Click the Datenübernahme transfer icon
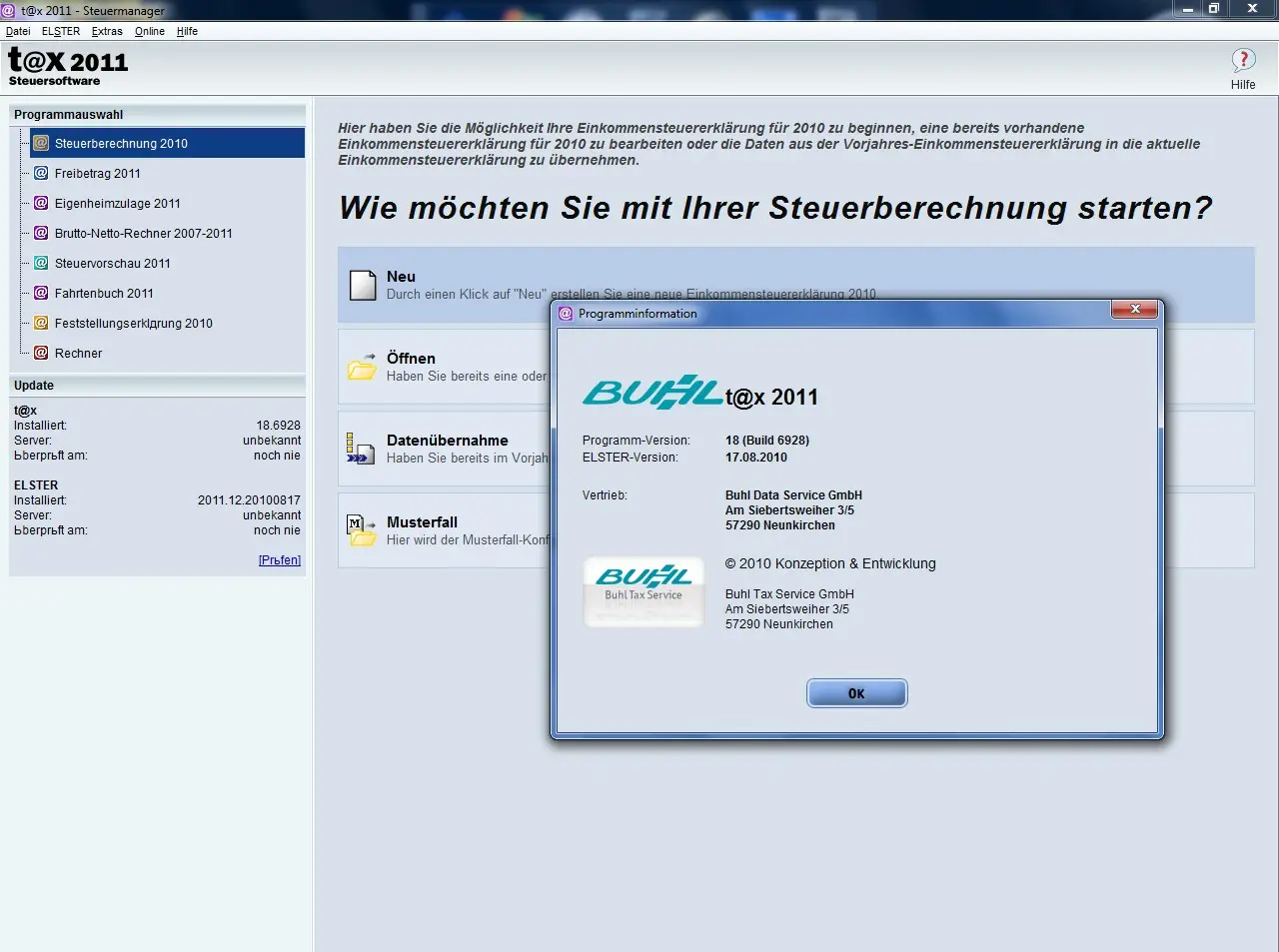Viewport: 1279px width, 952px height. point(360,449)
